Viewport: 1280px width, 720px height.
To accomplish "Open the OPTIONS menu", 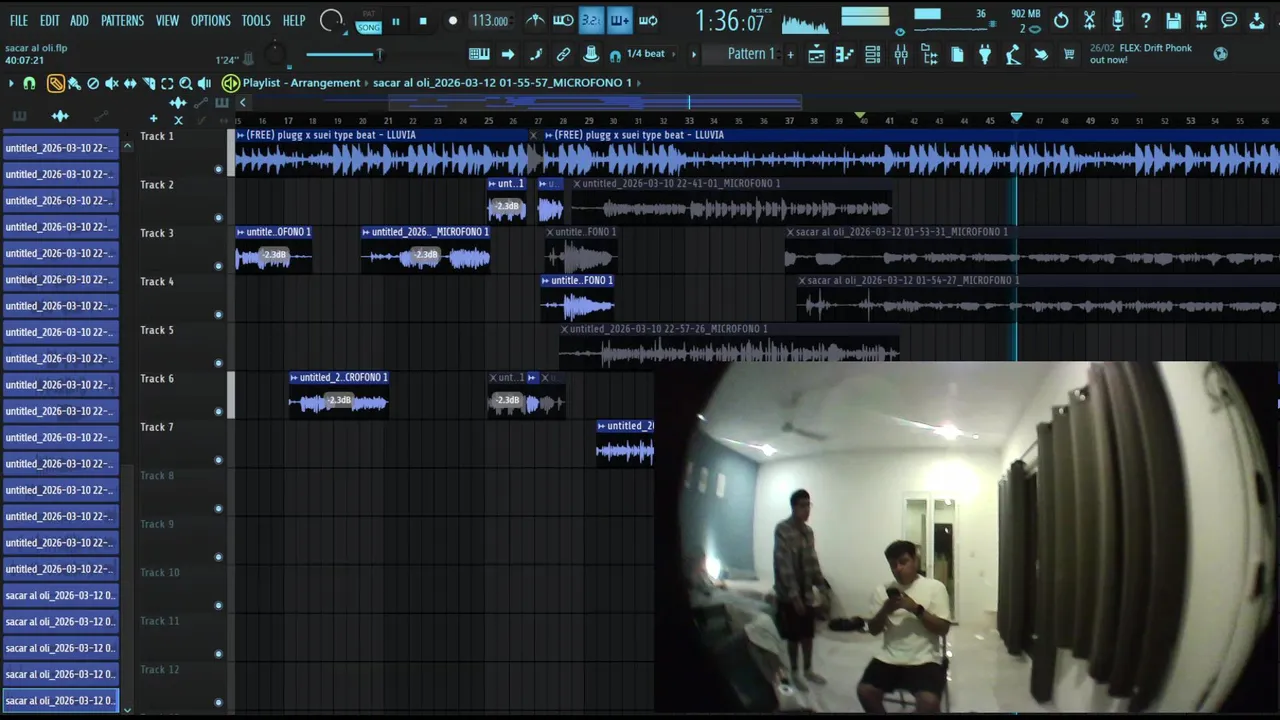I will click(211, 20).
